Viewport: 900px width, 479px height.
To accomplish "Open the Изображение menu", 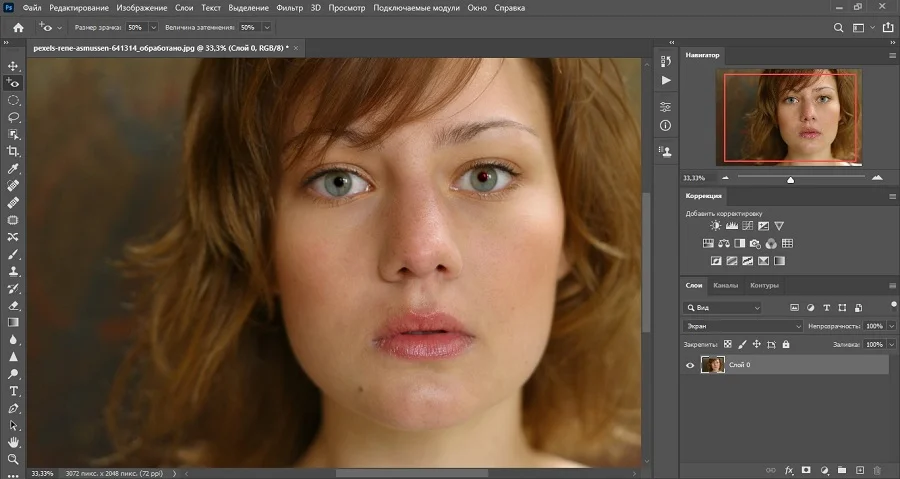I will point(140,8).
